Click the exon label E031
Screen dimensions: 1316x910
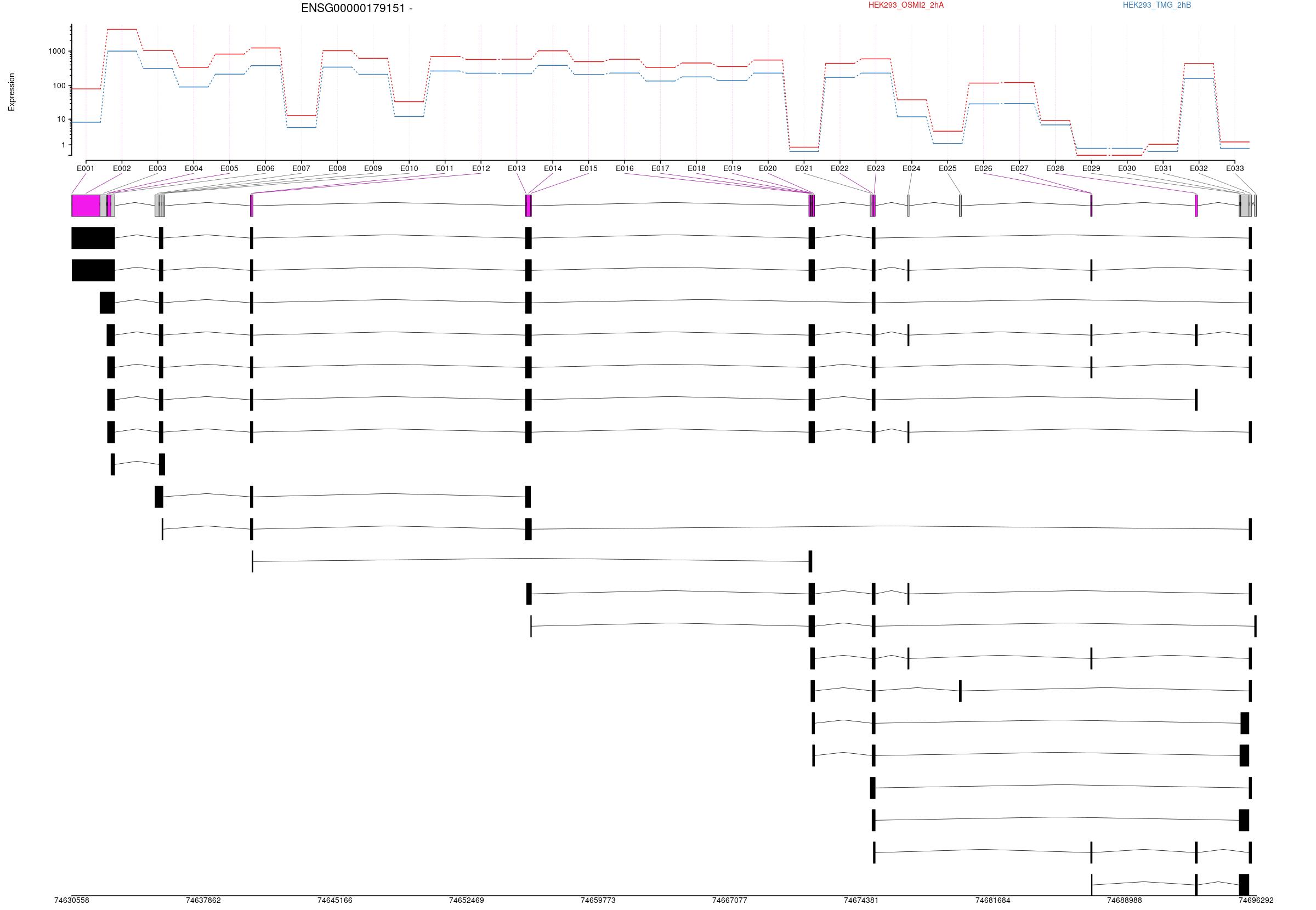tap(1163, 169)
